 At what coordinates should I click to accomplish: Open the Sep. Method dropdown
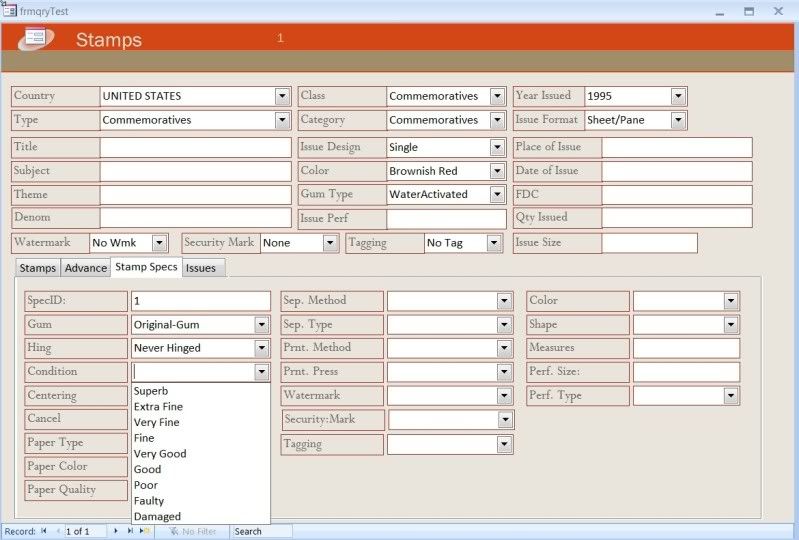click(504, 301)
